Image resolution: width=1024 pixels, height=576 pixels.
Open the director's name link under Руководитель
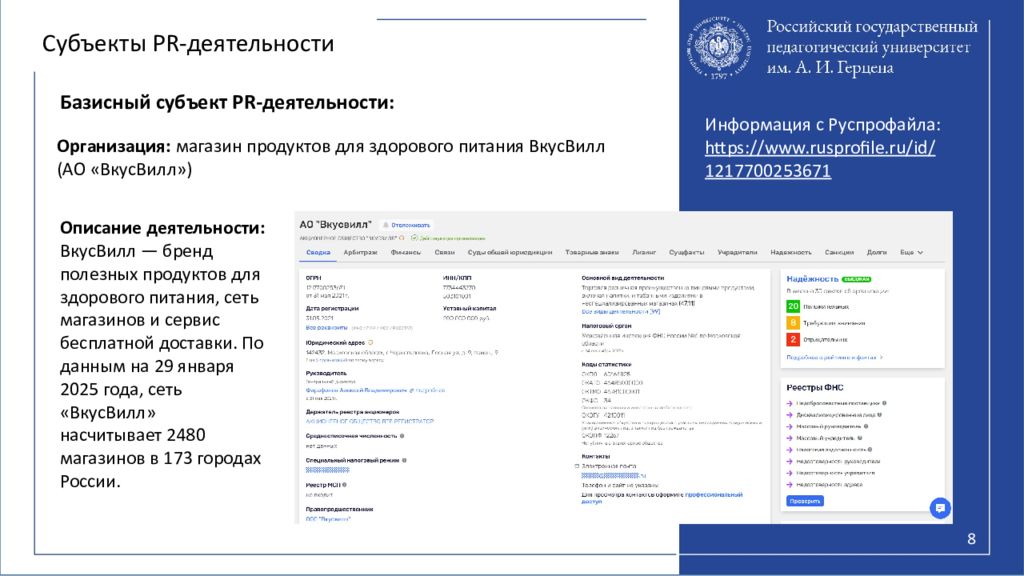pyautogui.click(x=356, y=390)
